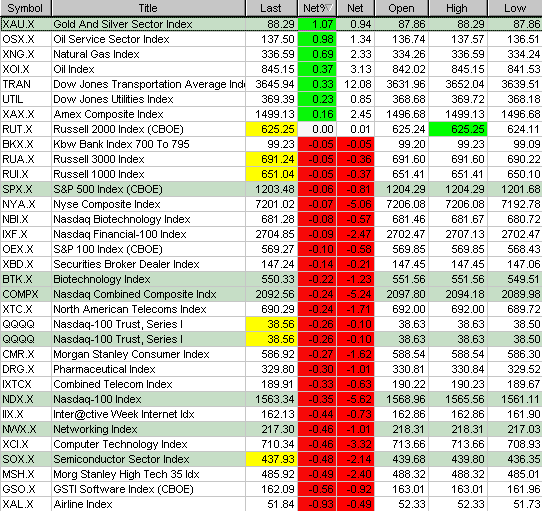Click the High column header
The height and width of the screenshot is (511, 542).
click(458, 8)
